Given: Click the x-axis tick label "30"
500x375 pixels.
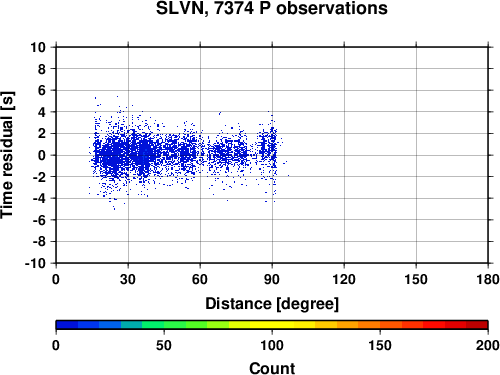Looking at the screenshot, I should tap(128, 279).
